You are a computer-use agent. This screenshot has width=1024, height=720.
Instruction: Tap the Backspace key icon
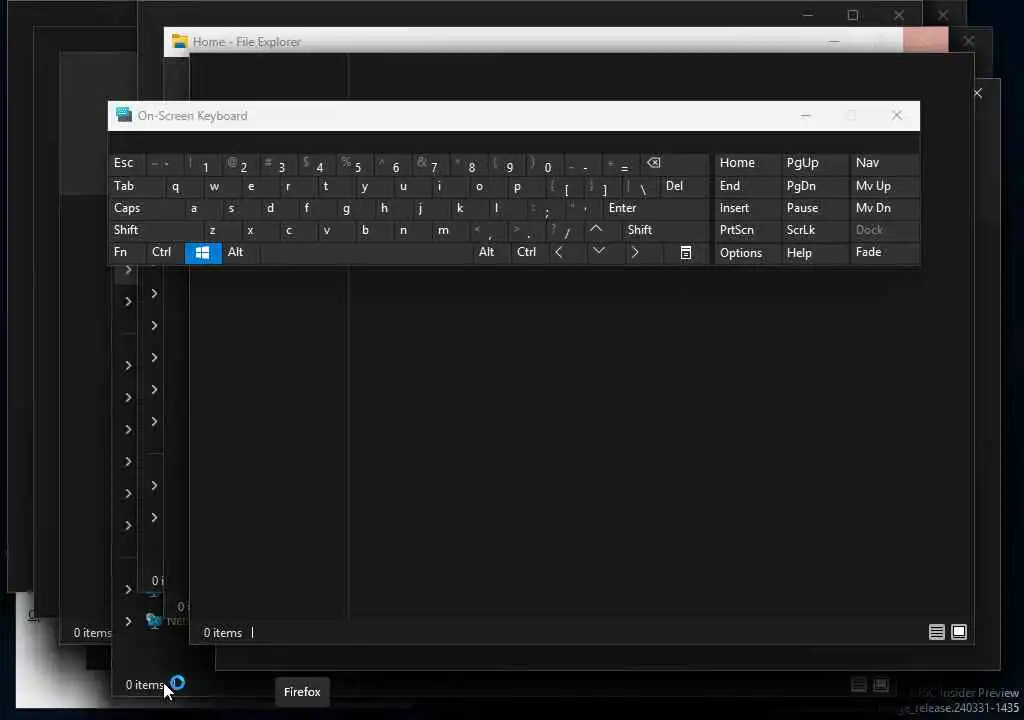click(653, 163)
